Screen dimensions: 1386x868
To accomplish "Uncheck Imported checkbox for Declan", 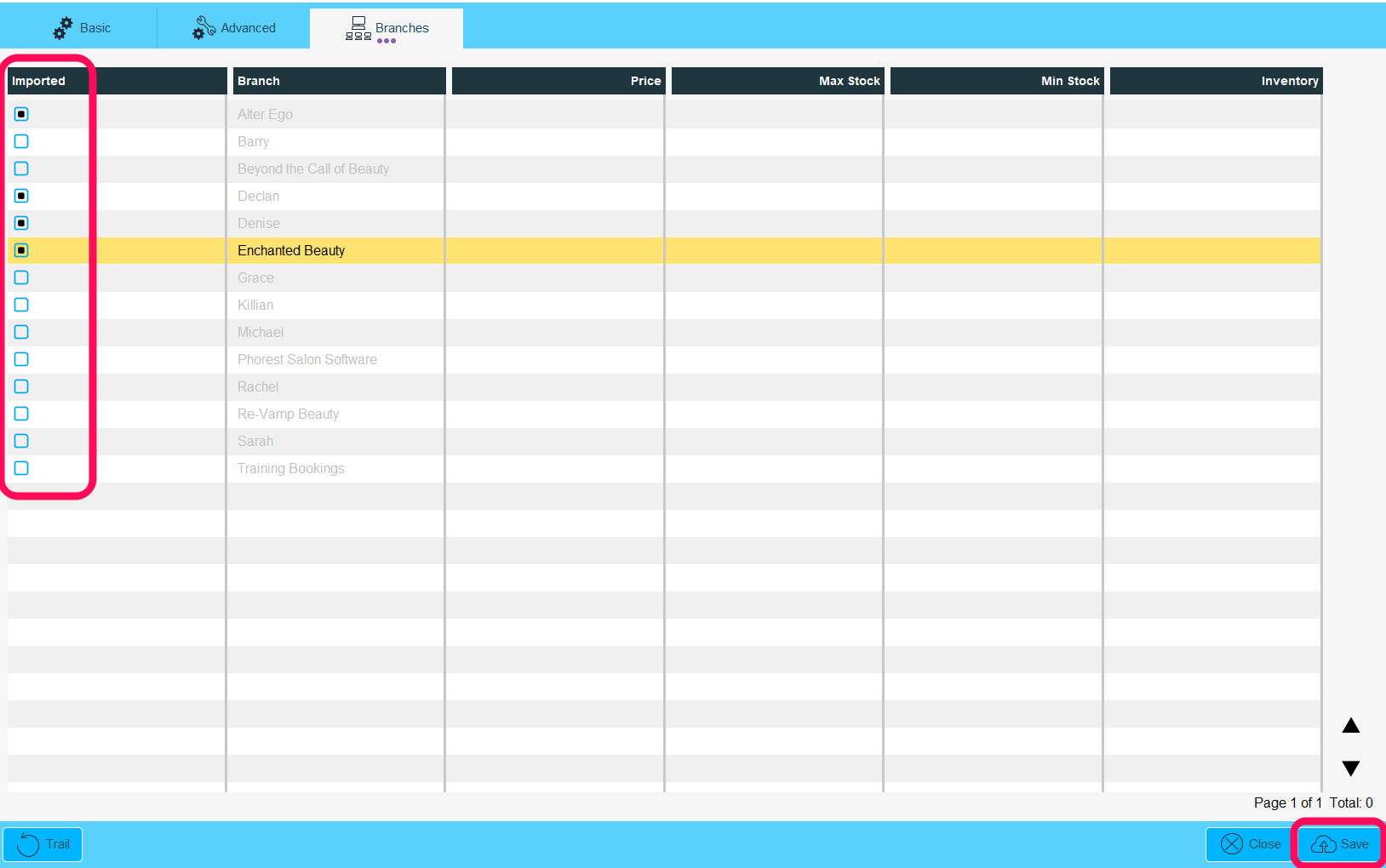I will 21,196.
